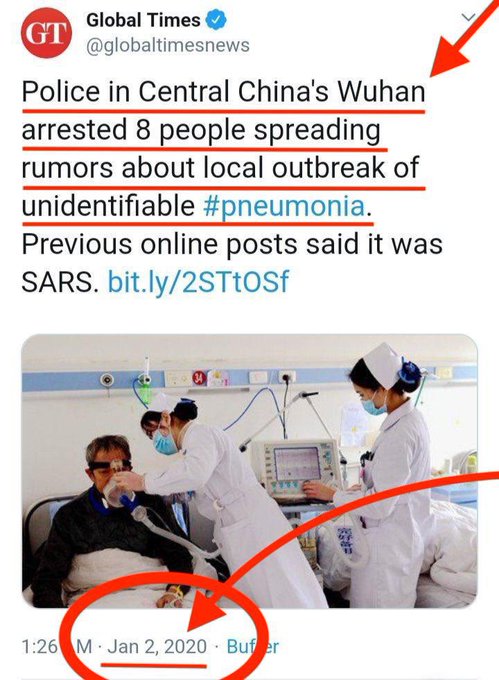
Task: Click the word SARS in the tweet
Action: [x=58, y=282]
